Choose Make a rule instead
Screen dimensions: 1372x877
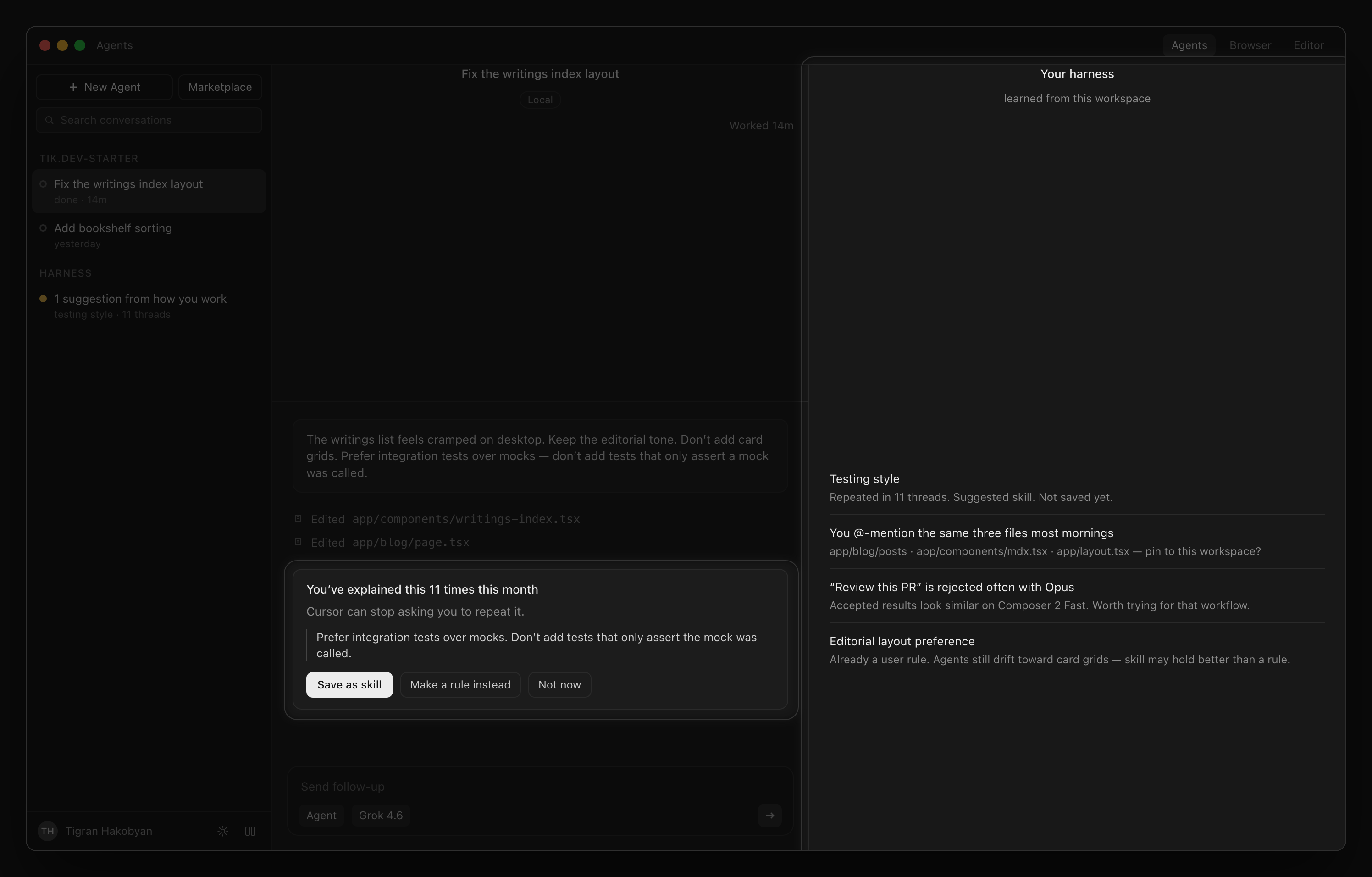tap(460, 684)
